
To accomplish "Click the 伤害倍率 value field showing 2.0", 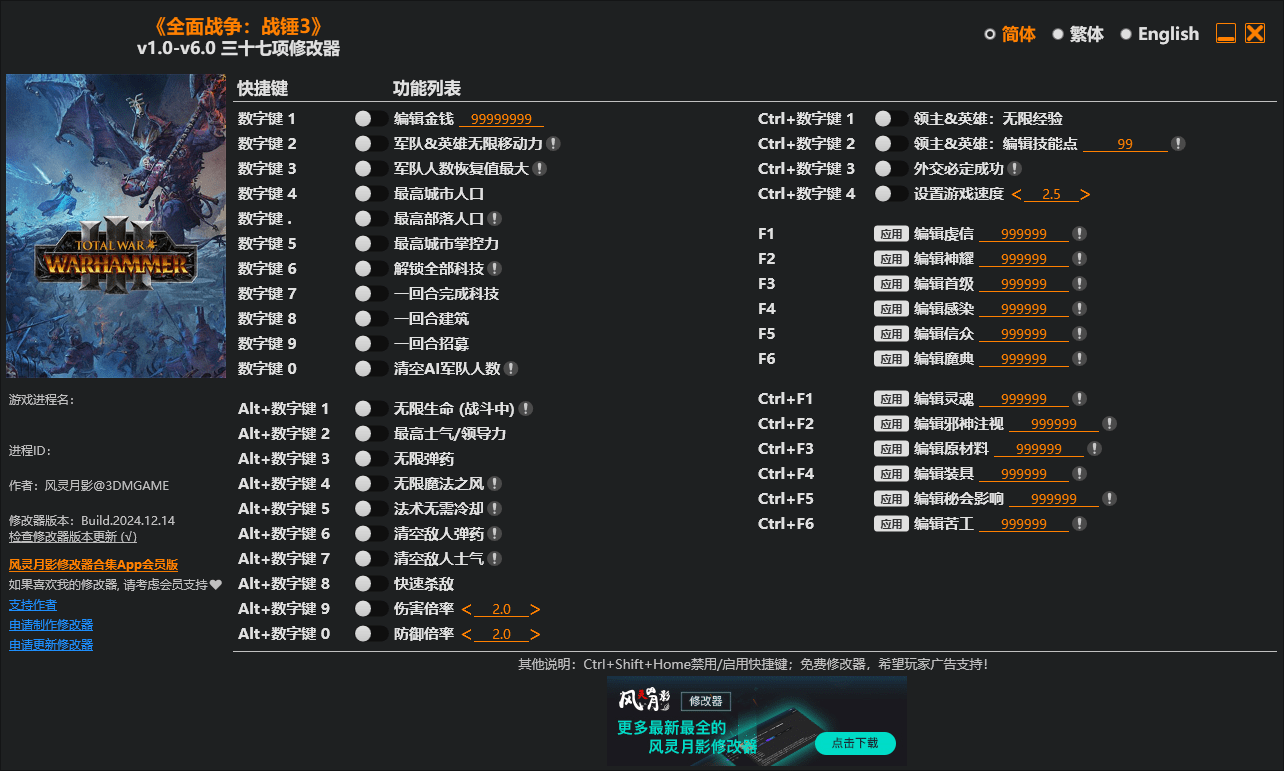I will pyautogui.click(x=501, y=609).
